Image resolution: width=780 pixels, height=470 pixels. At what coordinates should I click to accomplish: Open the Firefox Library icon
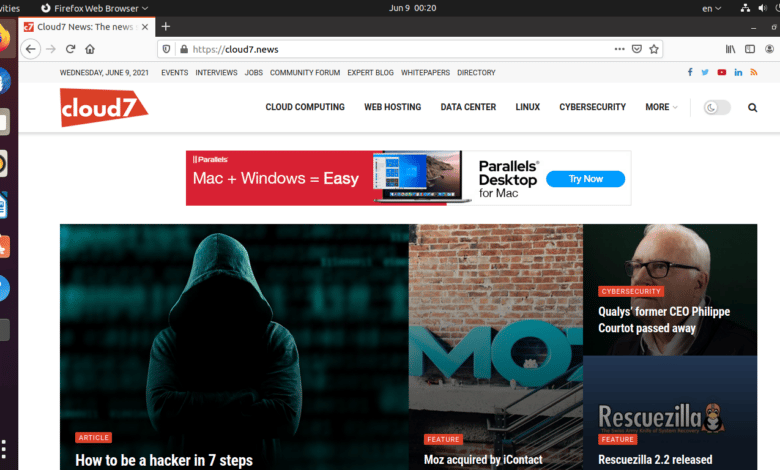point(730,49)
